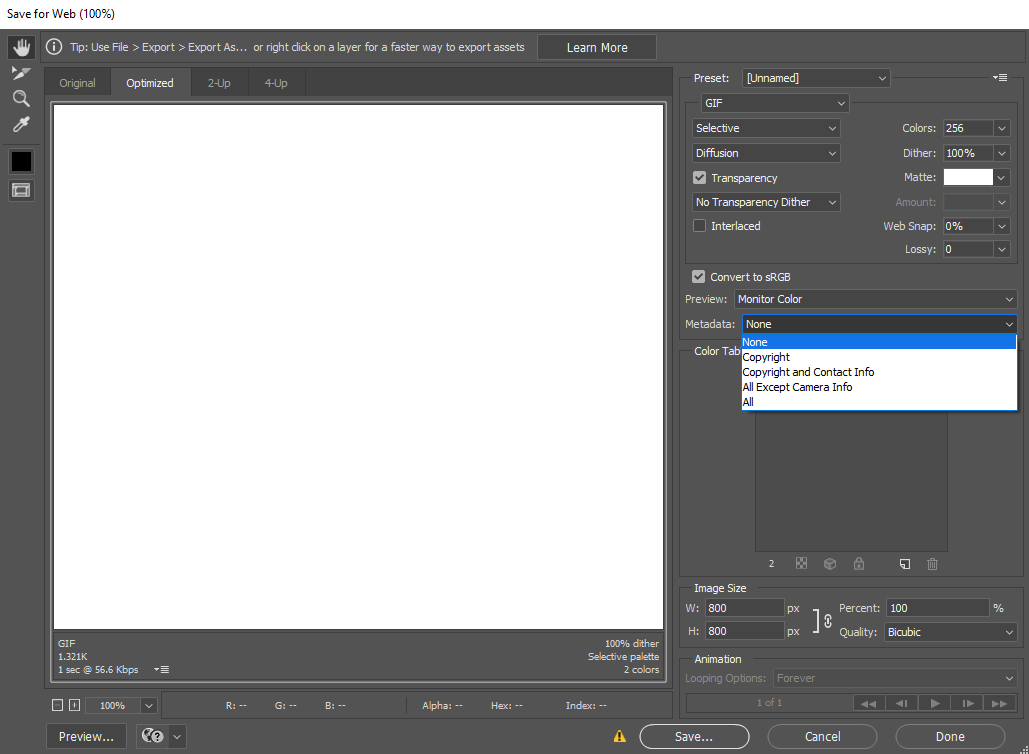This screenshot has width=1029, height=754.
Task: Switch to the 2-Up tab
Action: click(218, 83)
